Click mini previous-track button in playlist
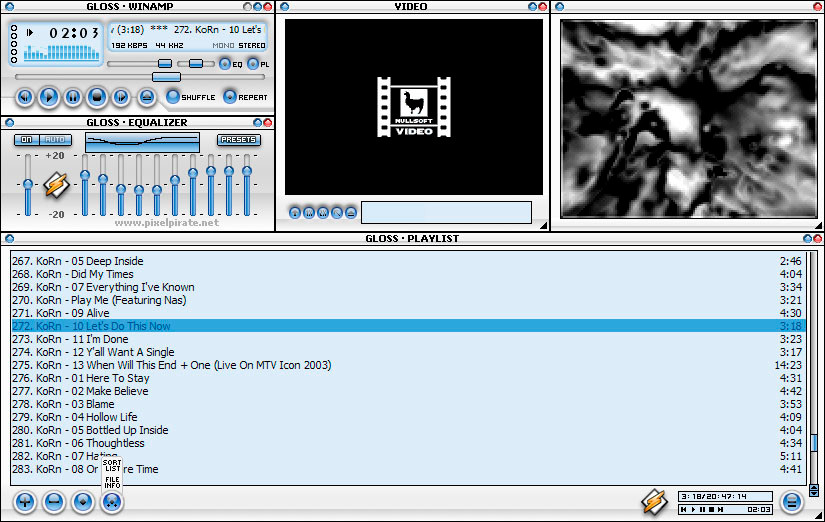Screen dimensions: 825x522 [683, 509]
